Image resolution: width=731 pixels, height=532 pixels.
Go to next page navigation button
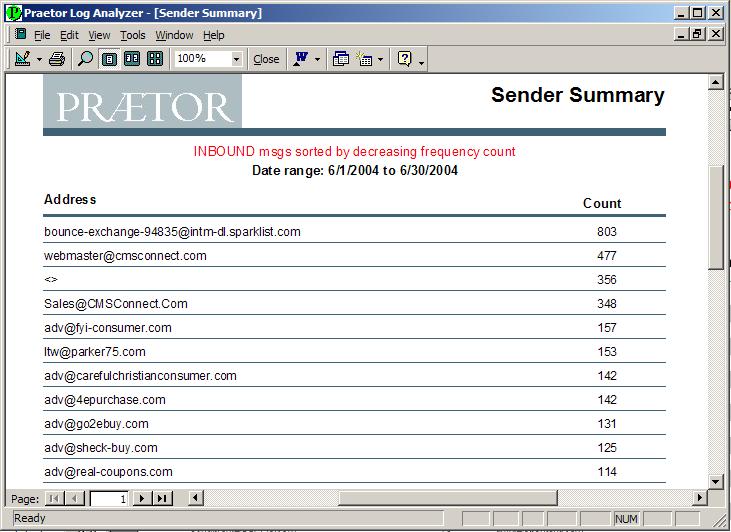(x=142, y=498)
